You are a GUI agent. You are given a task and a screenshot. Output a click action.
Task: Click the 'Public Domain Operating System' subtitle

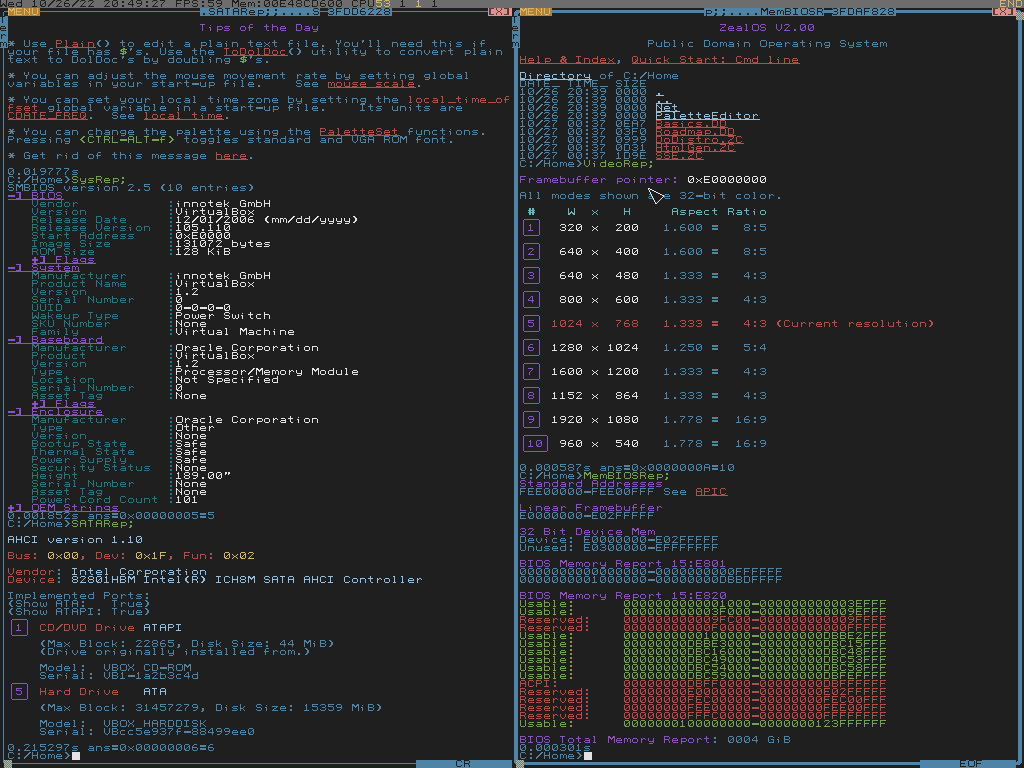click(767, 44)
